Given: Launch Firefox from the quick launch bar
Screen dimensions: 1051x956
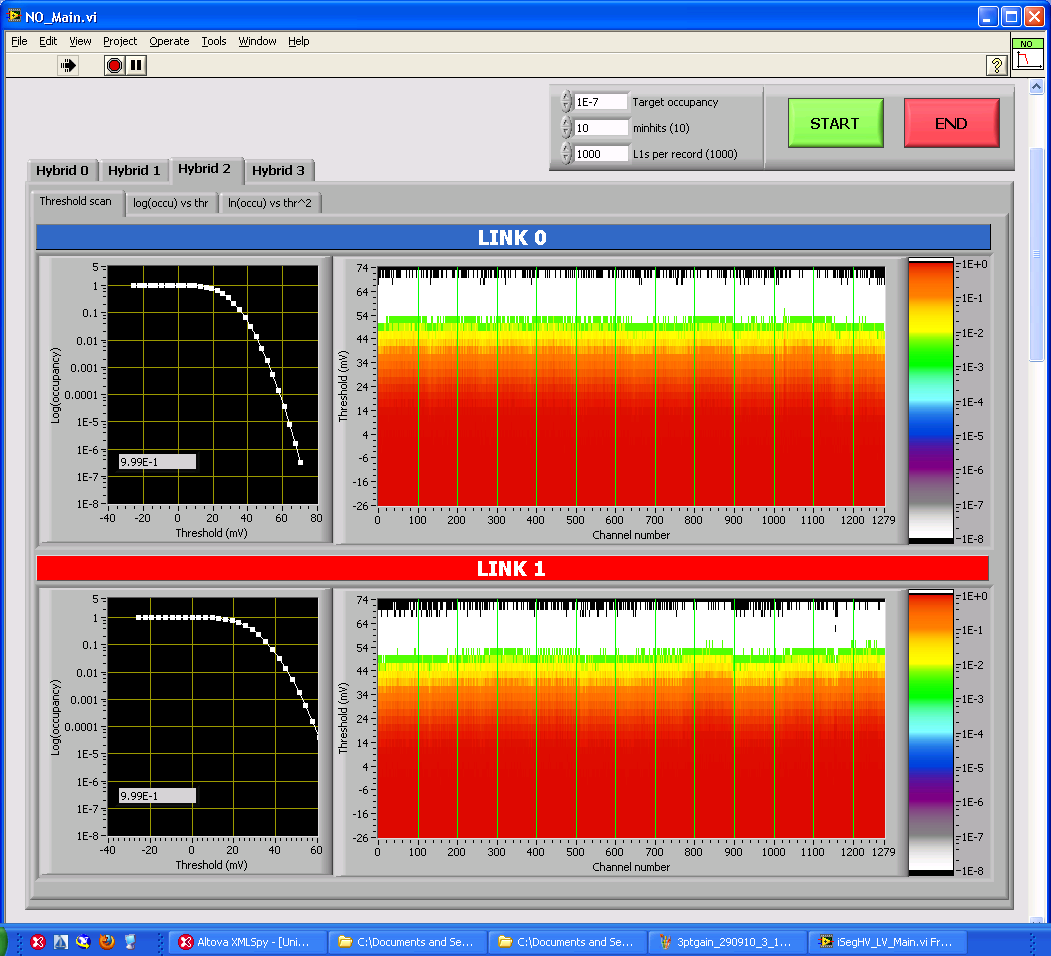Looking at the screenshot, I should (107, 941).
